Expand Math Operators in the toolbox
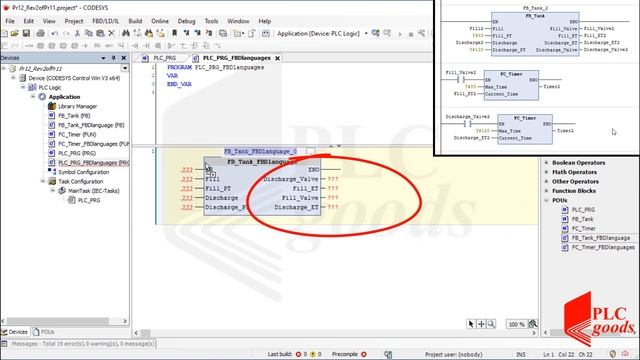640x360 pixels. click(547, 172)
